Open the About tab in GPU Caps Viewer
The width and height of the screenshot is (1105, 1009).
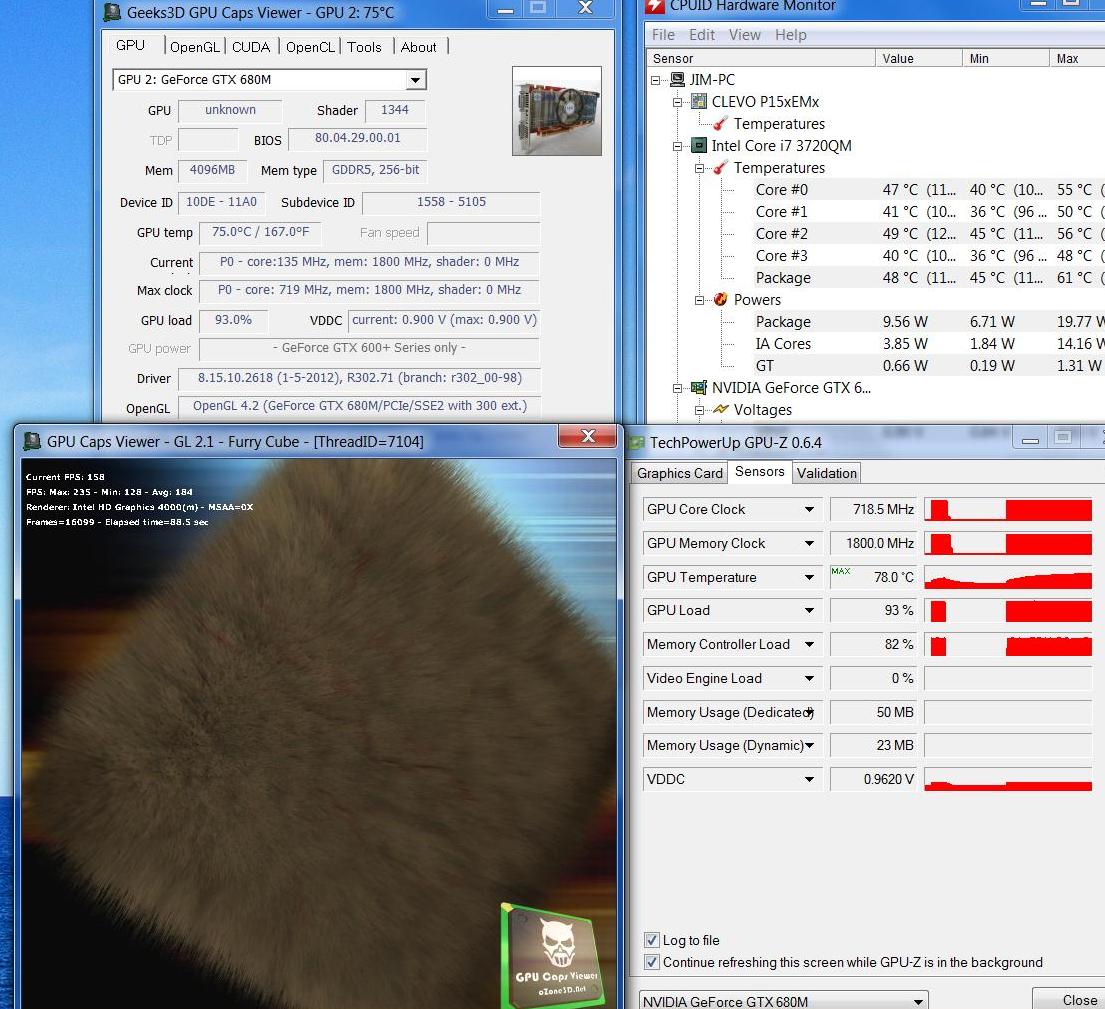click(419, 47)
